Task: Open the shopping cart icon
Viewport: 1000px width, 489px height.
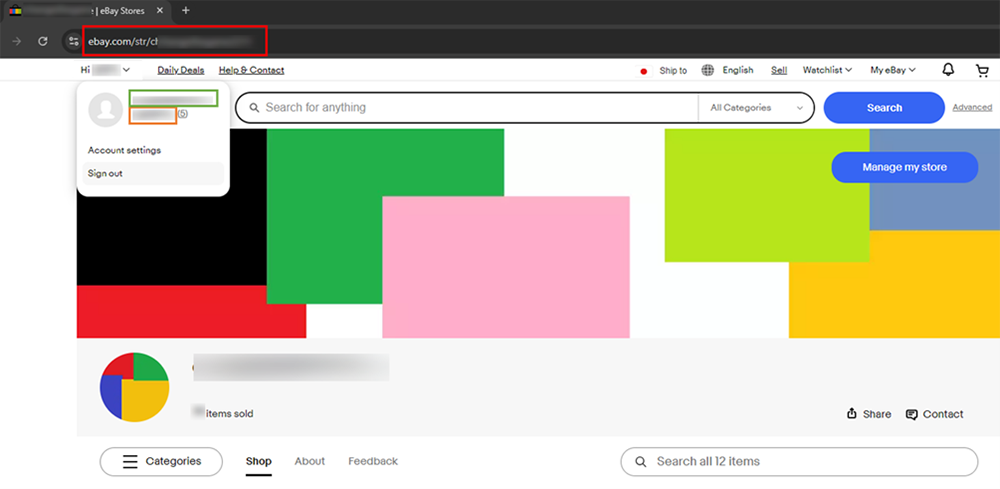Action: click(x=981, y=70)
